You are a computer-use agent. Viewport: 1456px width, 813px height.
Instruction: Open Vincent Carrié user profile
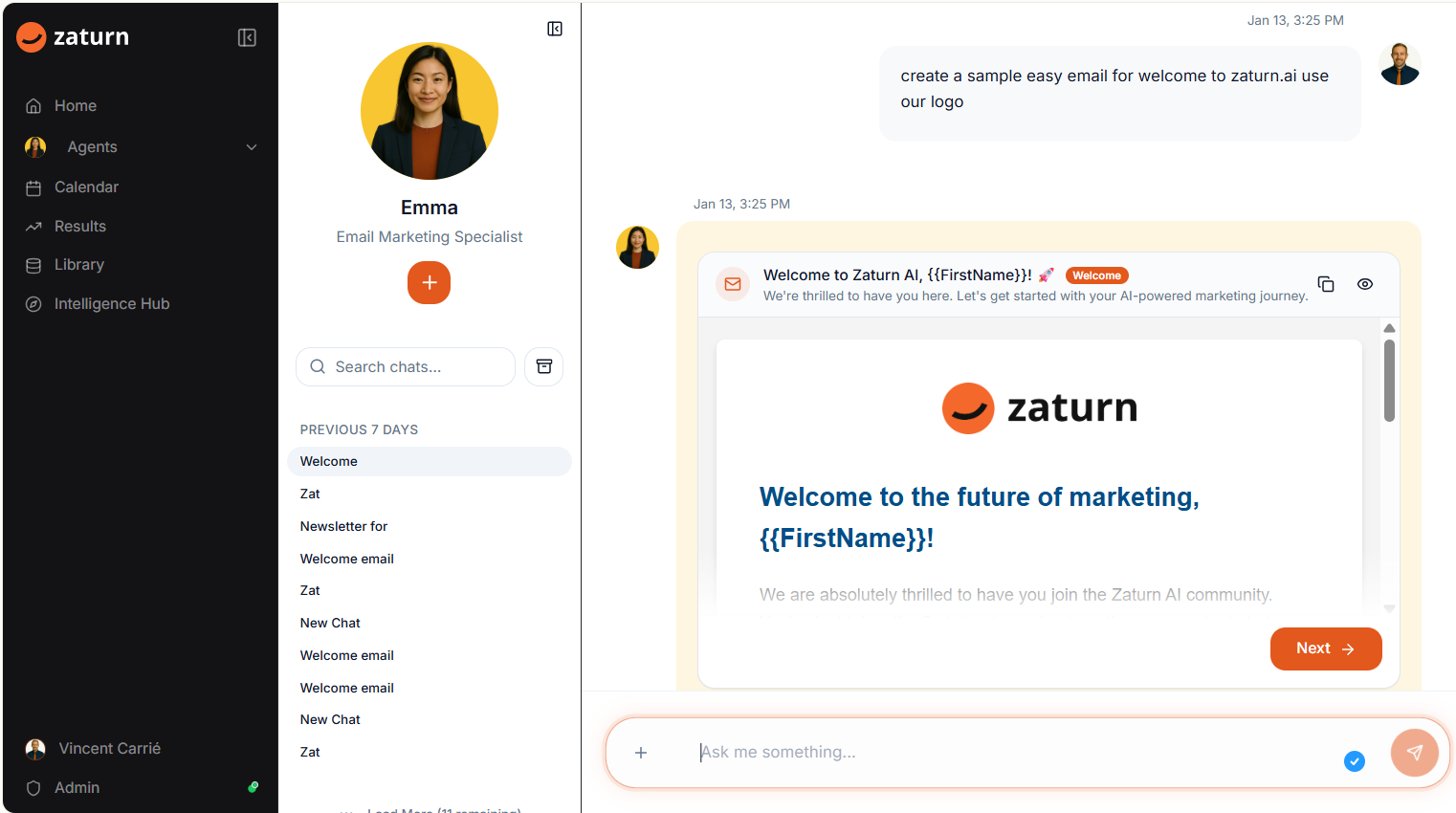click(109, 749)
